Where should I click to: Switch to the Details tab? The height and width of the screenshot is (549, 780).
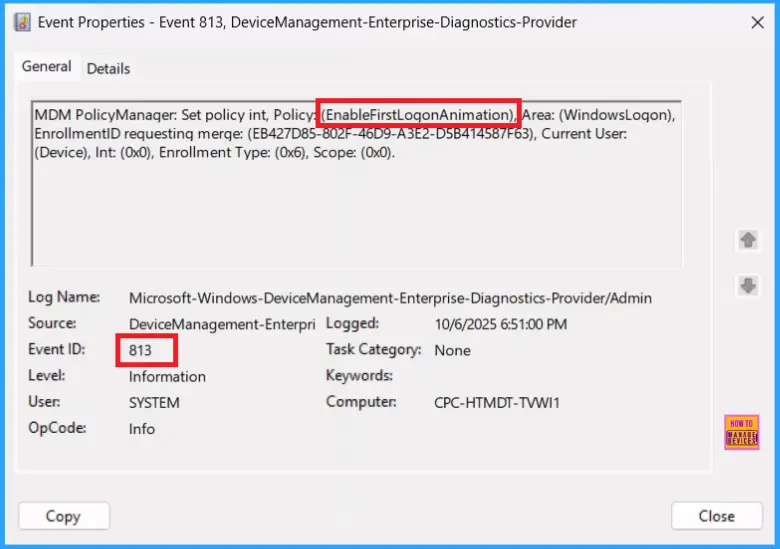coord(108,68)
